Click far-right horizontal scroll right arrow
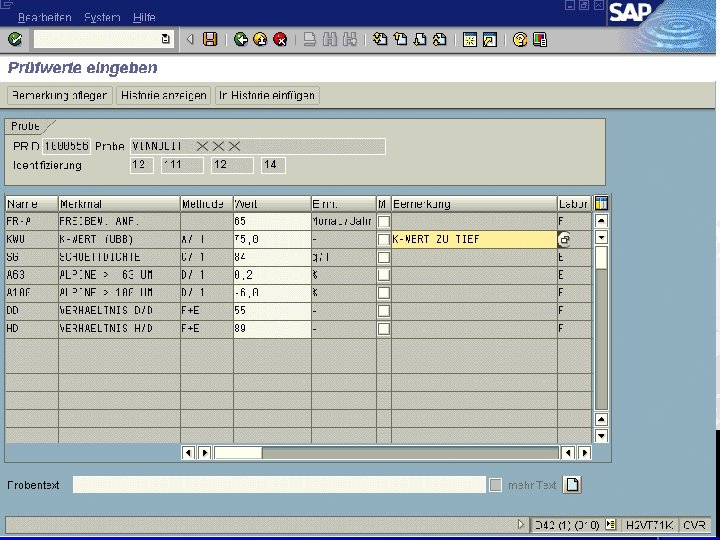This screenshot has width=720, height=540. (585, 453)
